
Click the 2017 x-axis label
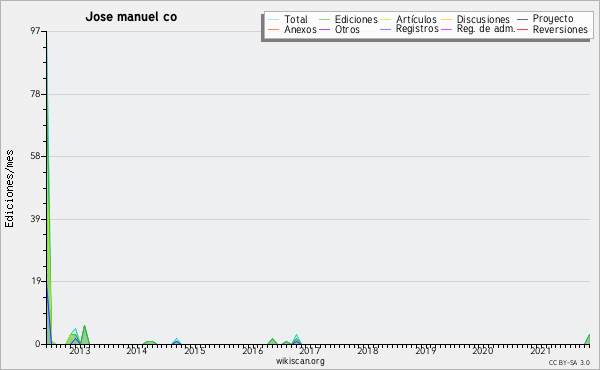(310, 351)
